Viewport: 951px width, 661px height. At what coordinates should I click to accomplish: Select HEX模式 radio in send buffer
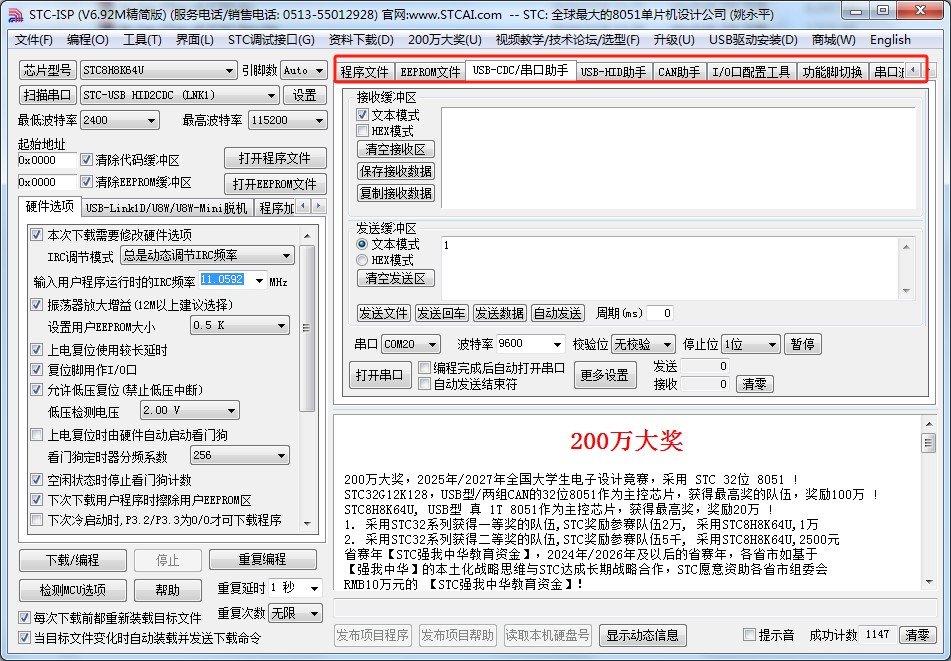362,260
